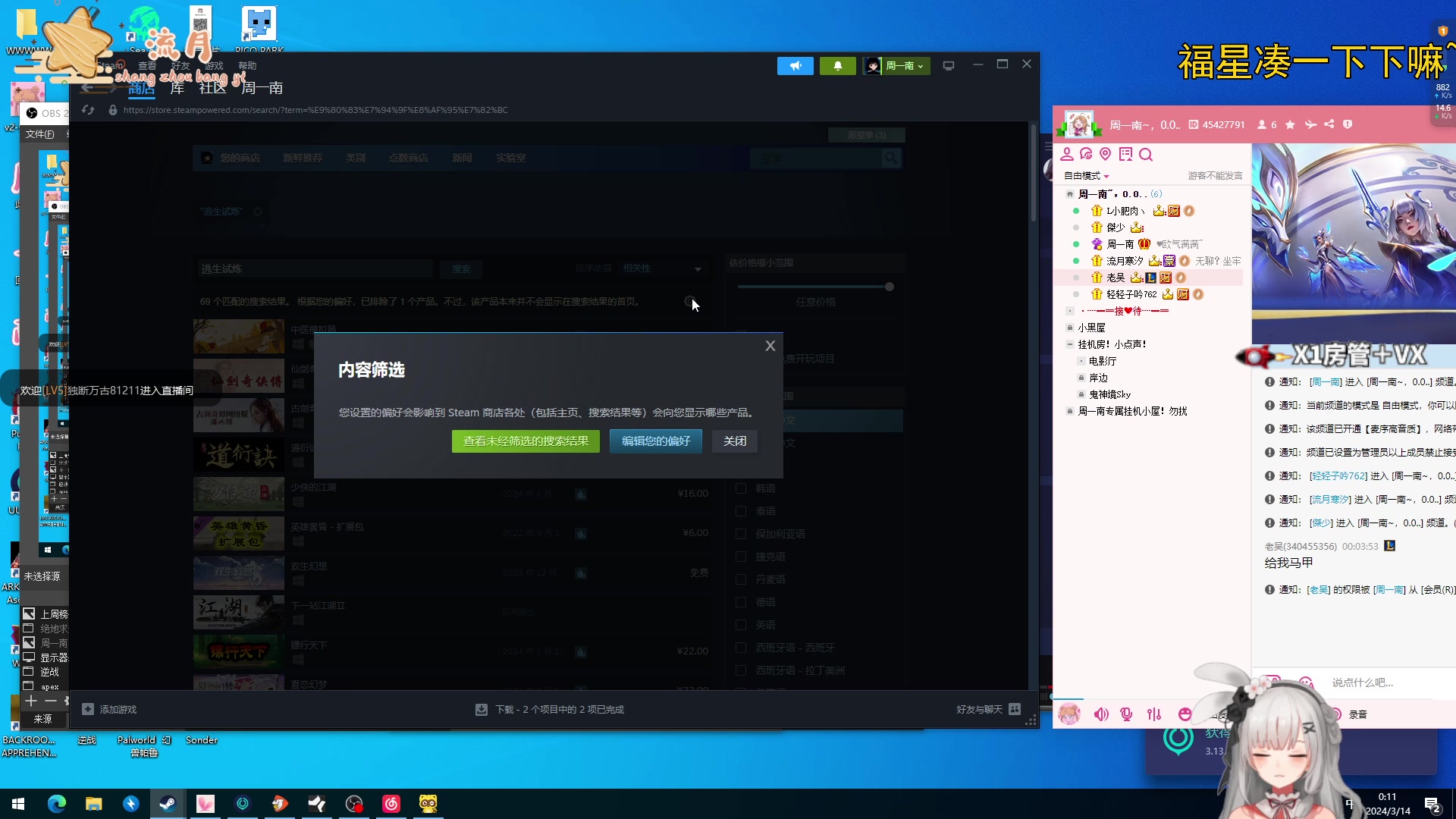Open Windows Start menu

click(18, 804)
